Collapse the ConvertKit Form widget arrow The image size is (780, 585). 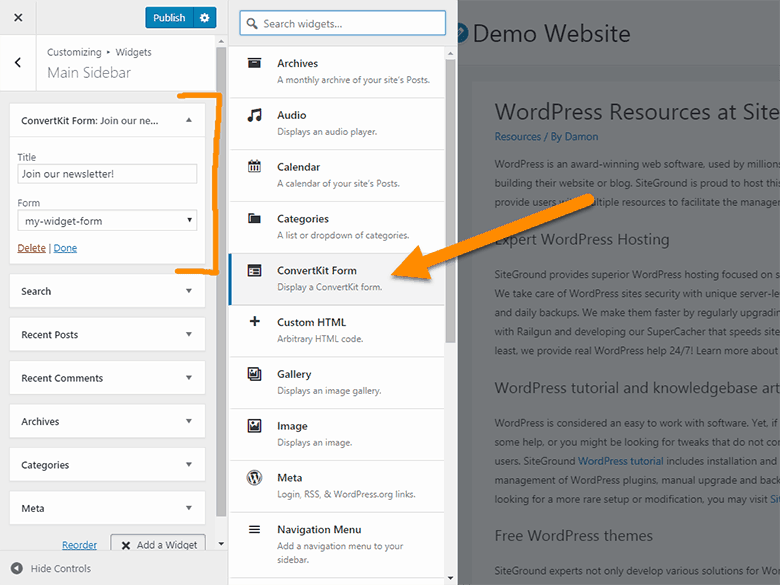(189, 120)
